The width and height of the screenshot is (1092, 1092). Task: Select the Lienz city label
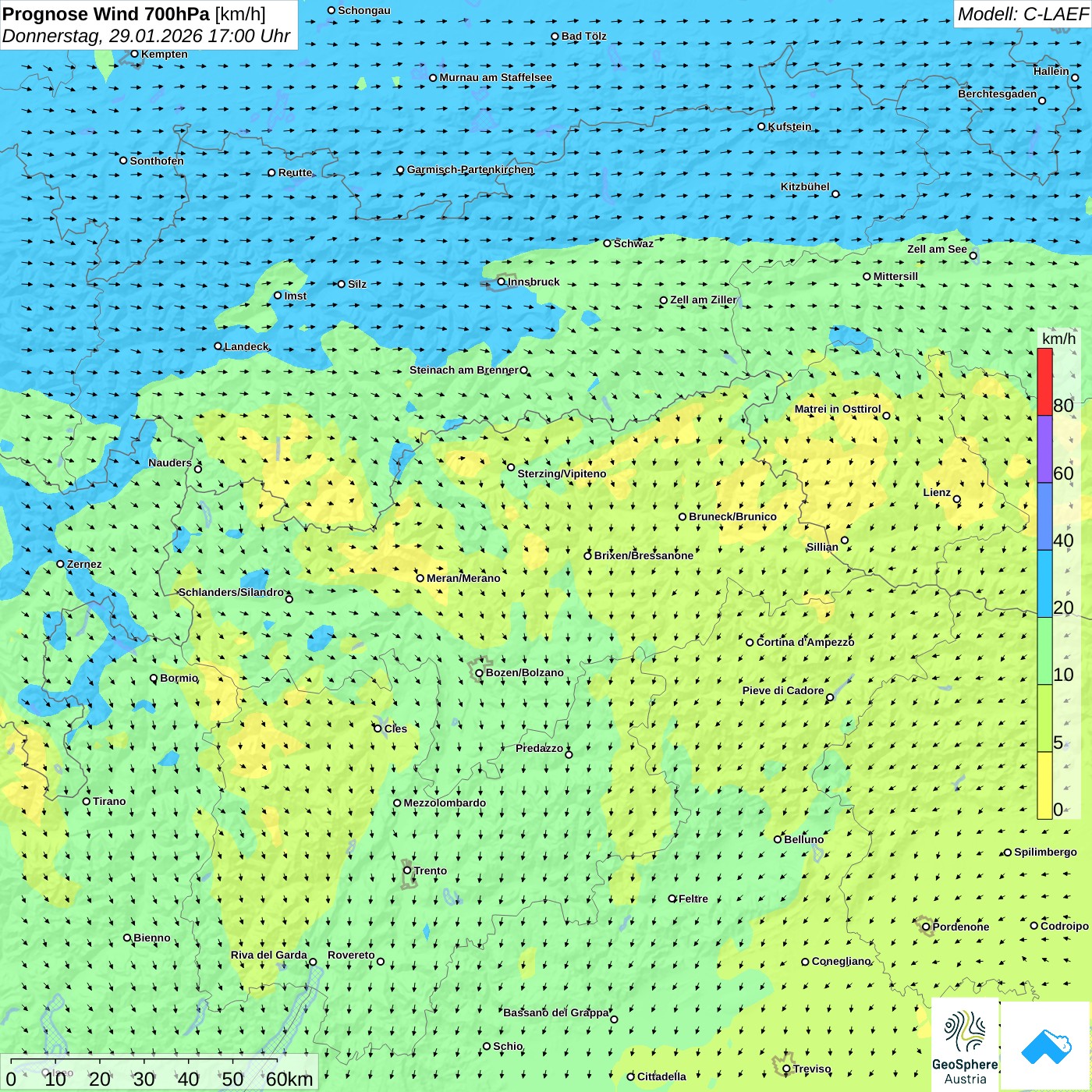937,492
